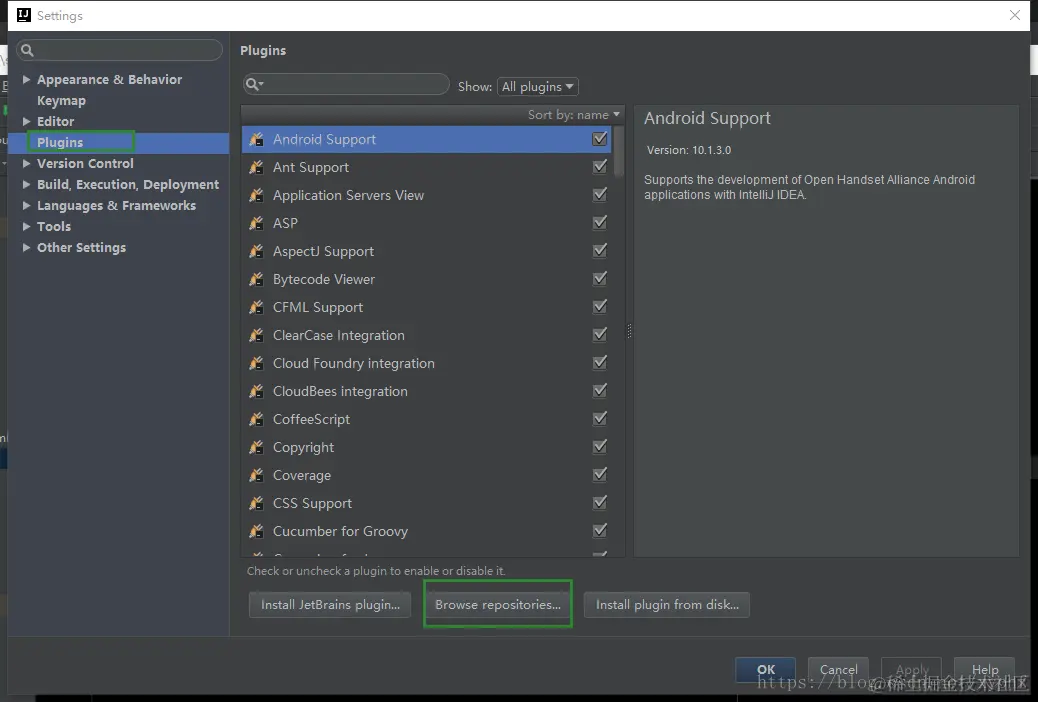Screen dimensions: 1038x702
Task: Open Other Settings category
Action: pos(81,247)
